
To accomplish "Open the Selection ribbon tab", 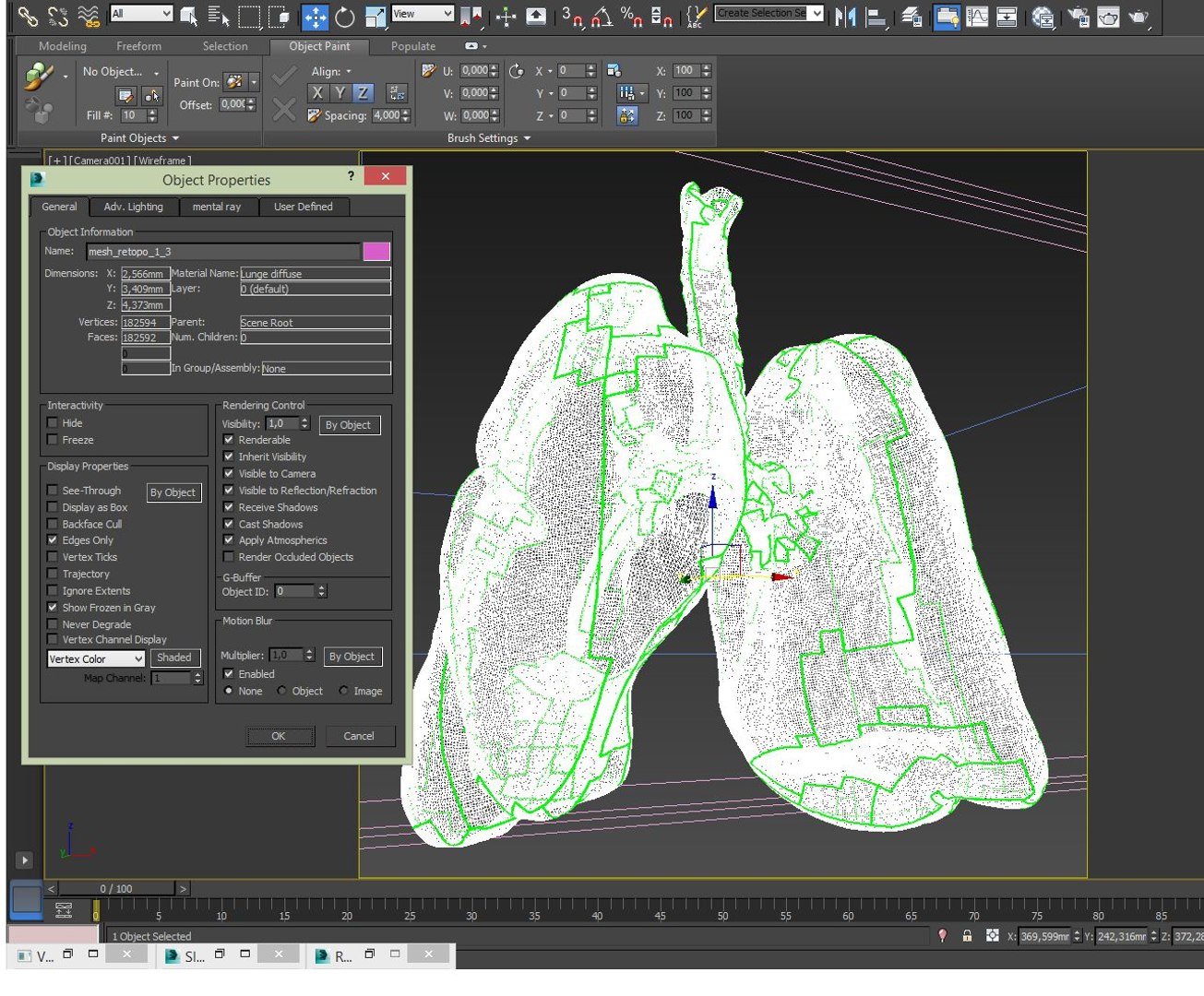I will (225, 46).
